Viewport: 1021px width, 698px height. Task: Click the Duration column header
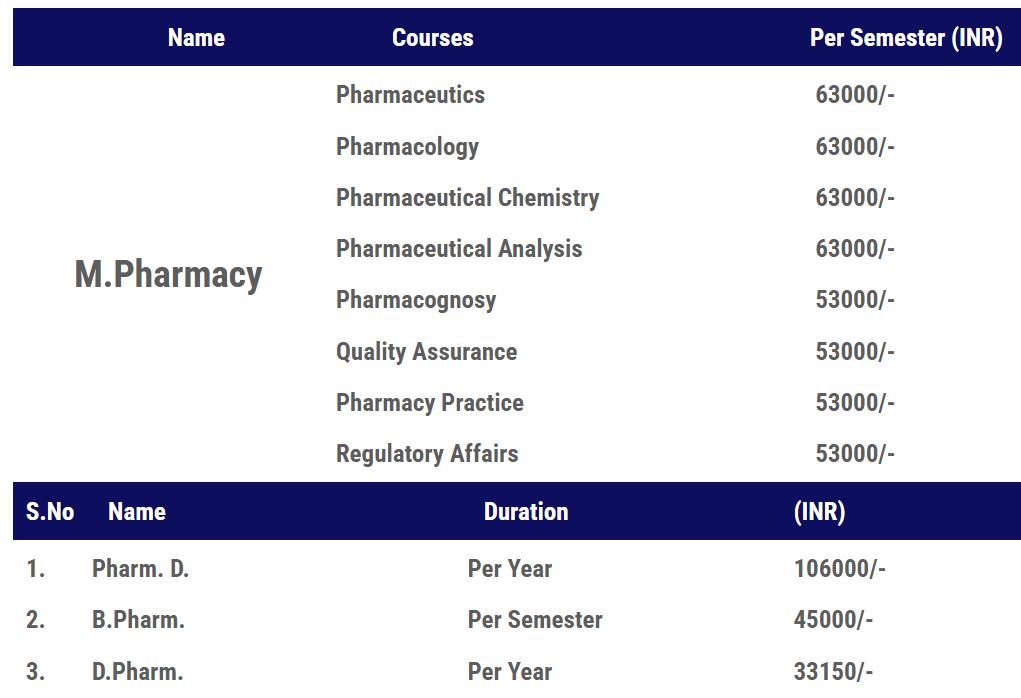[526, 512]
